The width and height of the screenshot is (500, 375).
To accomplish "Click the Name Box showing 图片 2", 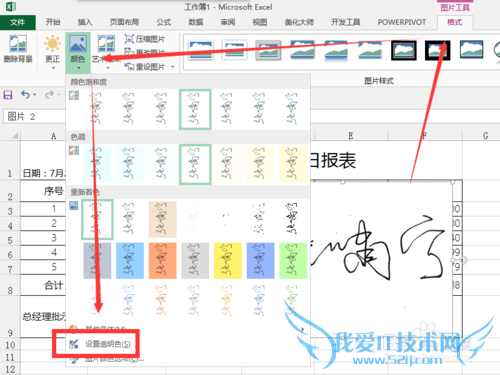I will (34, 117).
